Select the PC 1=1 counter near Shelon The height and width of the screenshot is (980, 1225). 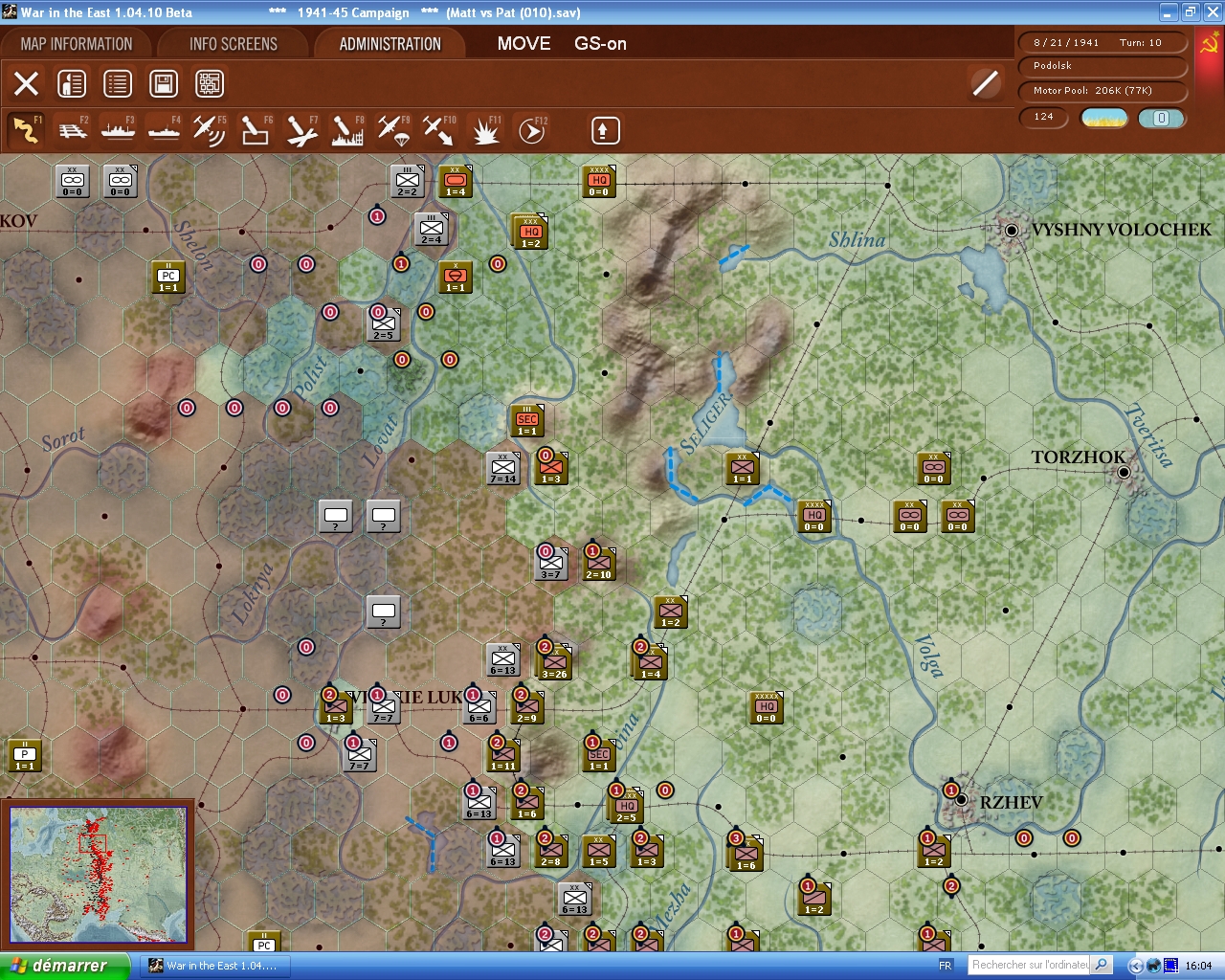click(x=168, y=278)
